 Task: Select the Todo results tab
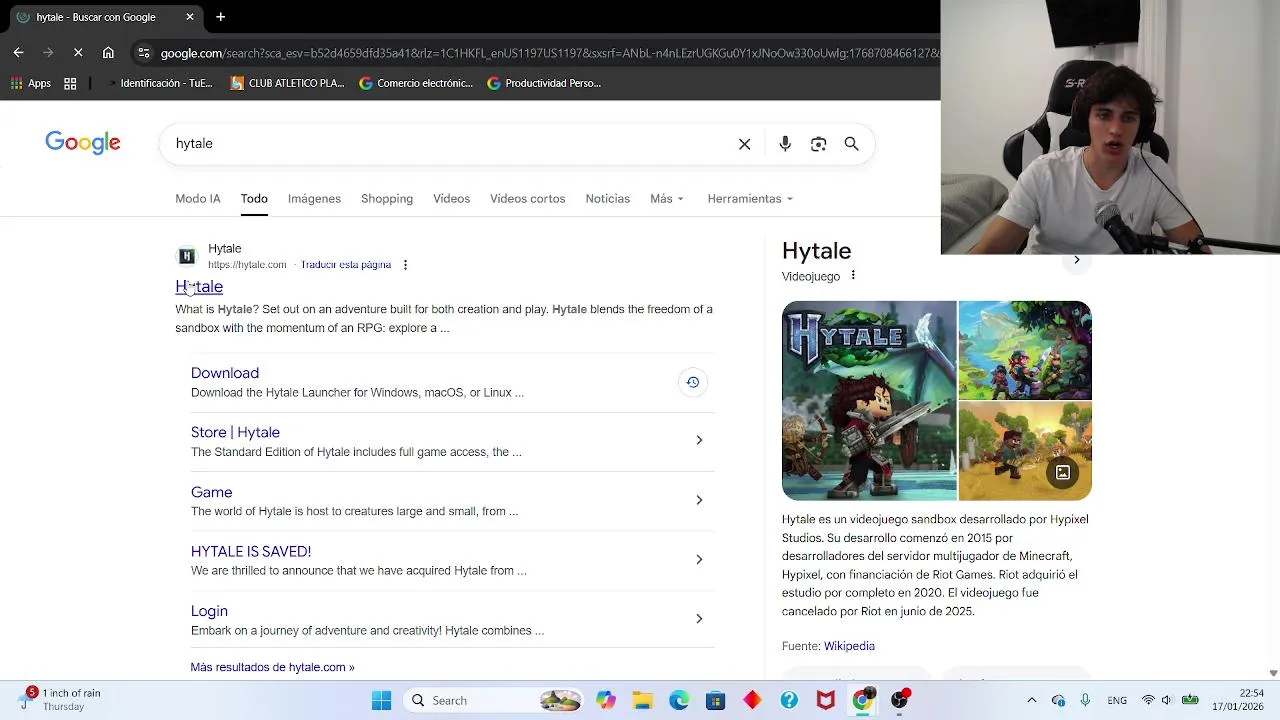[254, 198]
